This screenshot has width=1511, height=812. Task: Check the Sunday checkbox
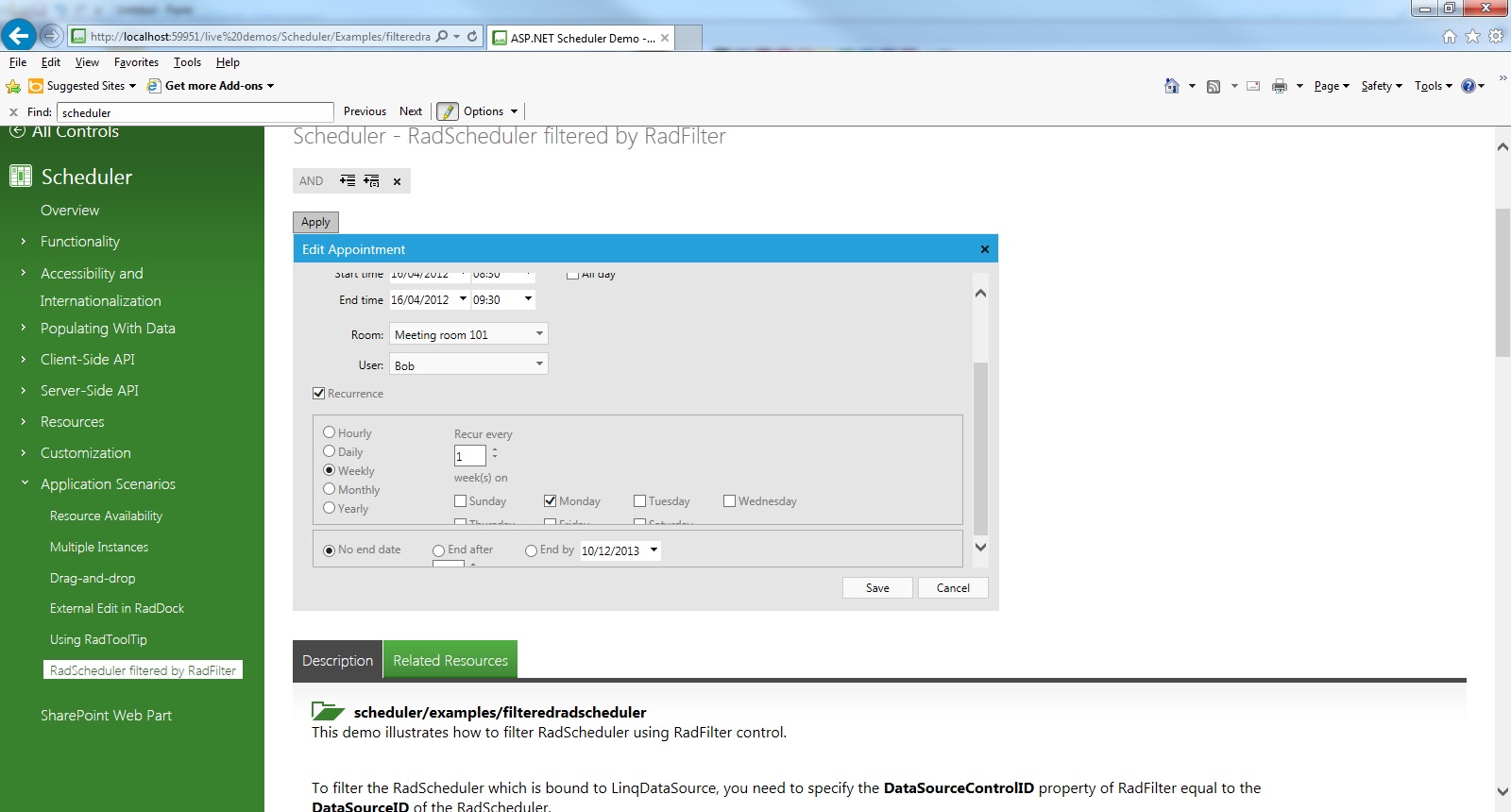click(x=461, y=501)
